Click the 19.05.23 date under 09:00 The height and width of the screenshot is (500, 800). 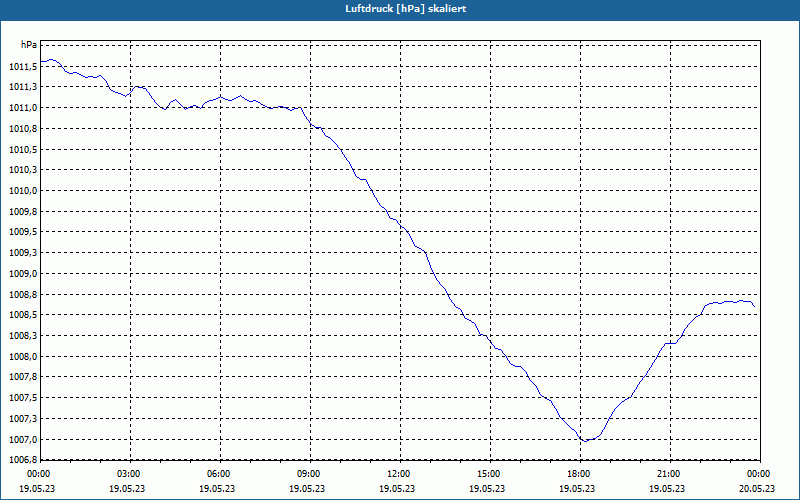307,489
